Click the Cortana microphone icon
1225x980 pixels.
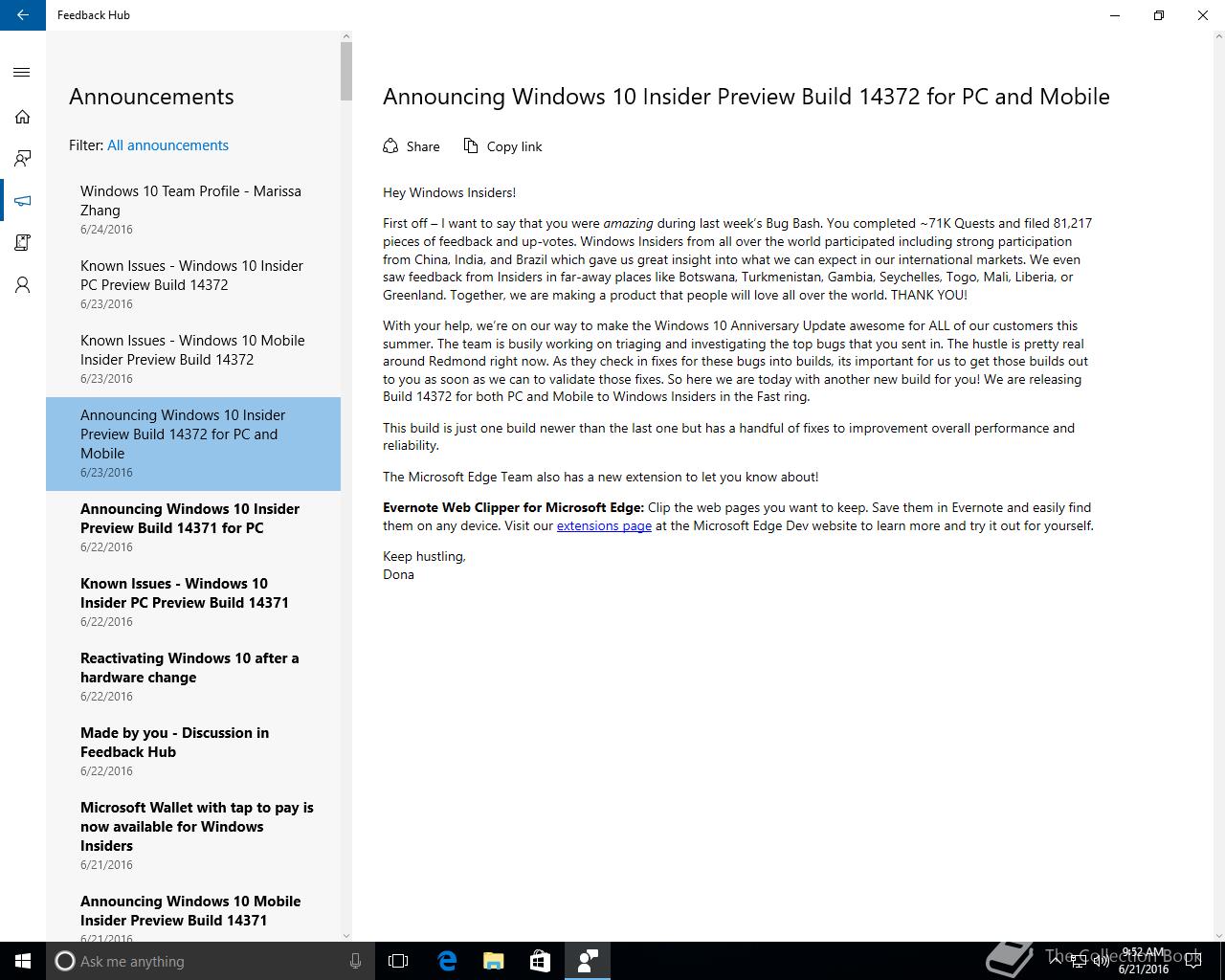click(355, 961)
